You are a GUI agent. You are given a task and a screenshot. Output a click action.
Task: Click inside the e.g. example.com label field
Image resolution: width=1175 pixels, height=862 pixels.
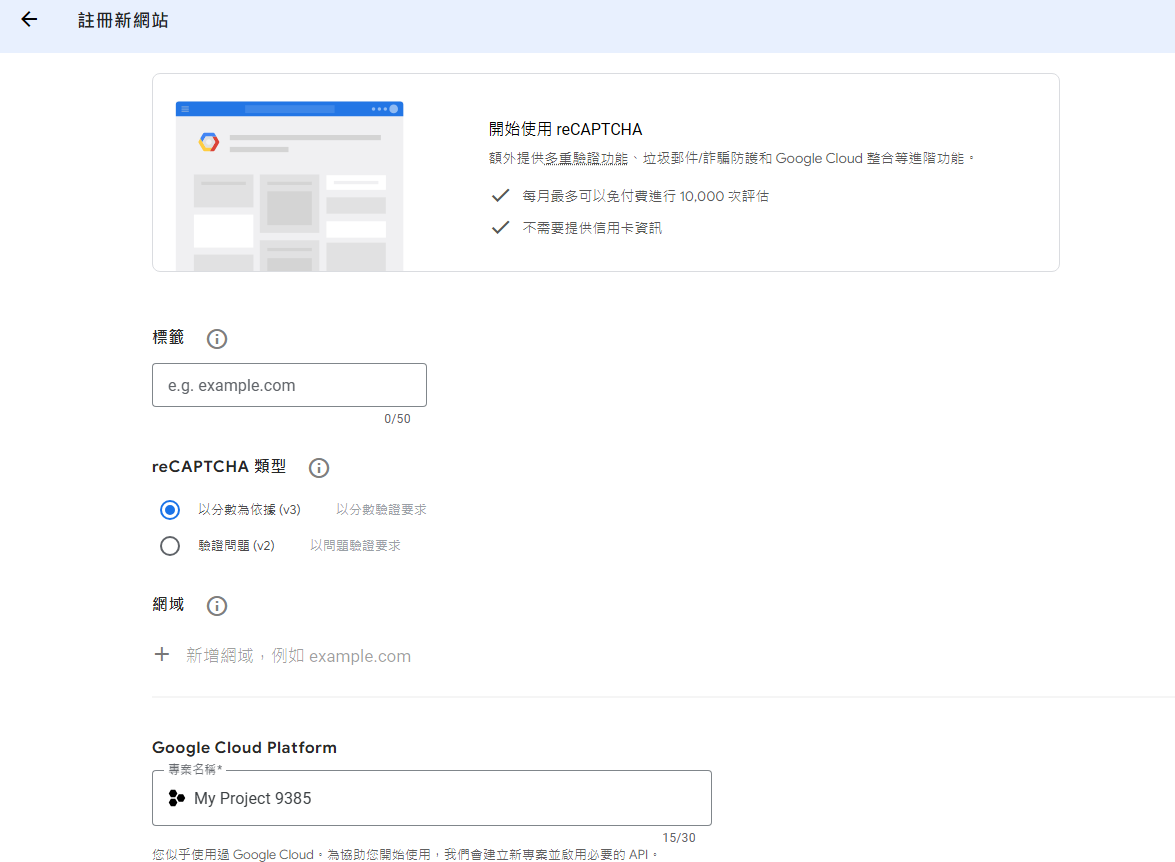[289, 384]
